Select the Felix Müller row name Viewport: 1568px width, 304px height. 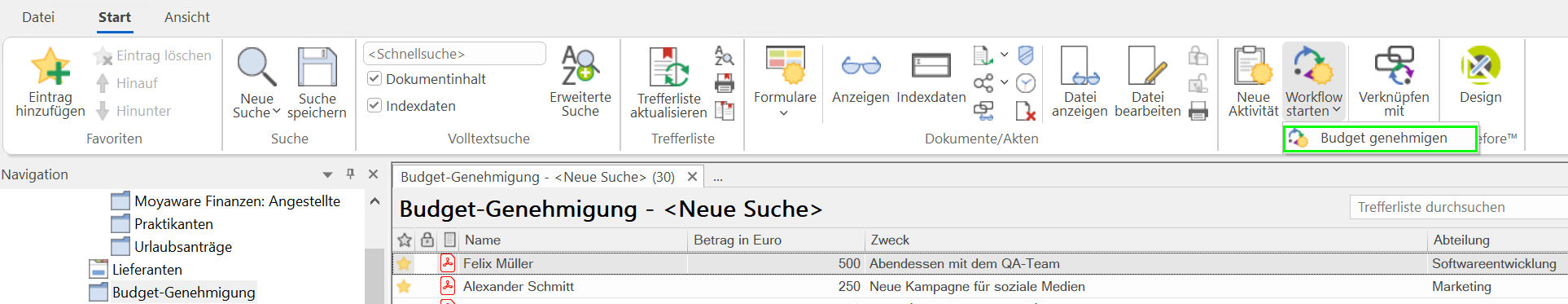[498, 263]
